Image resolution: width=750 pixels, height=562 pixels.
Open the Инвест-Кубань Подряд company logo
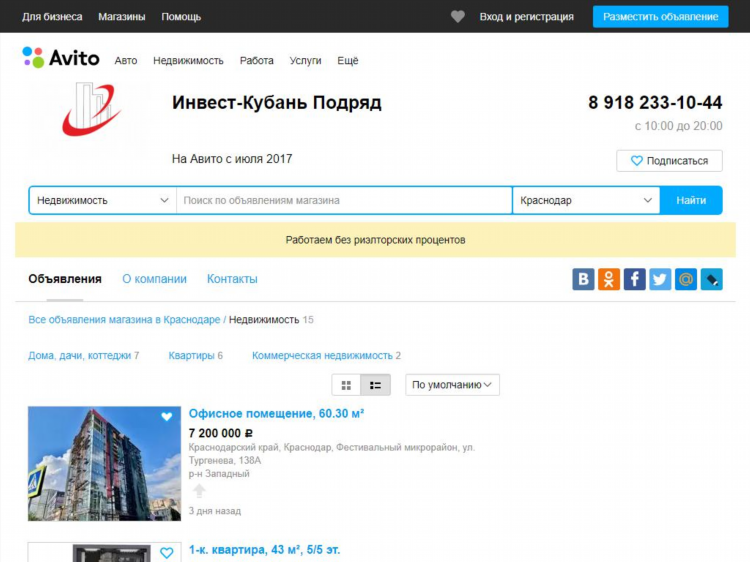click(x=91, y=110)
